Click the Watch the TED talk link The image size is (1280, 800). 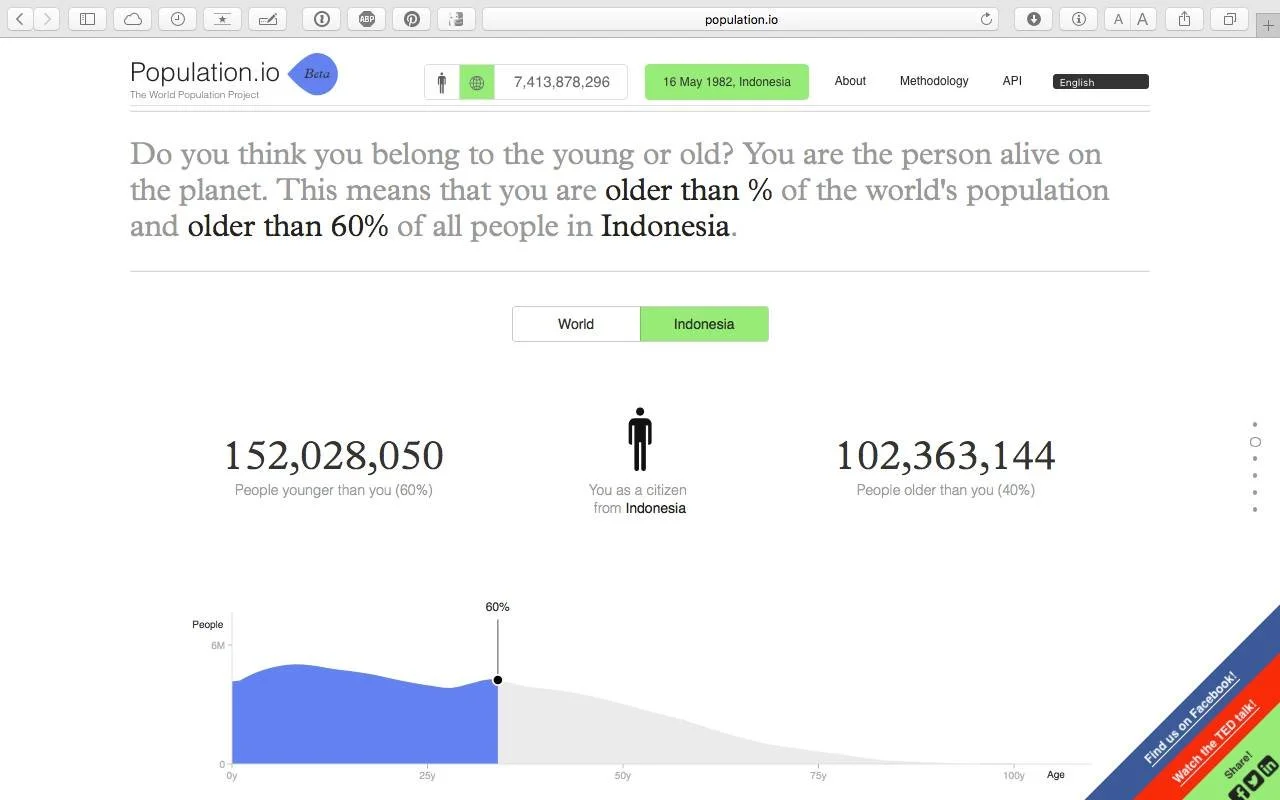click(x=1214, y=742)
